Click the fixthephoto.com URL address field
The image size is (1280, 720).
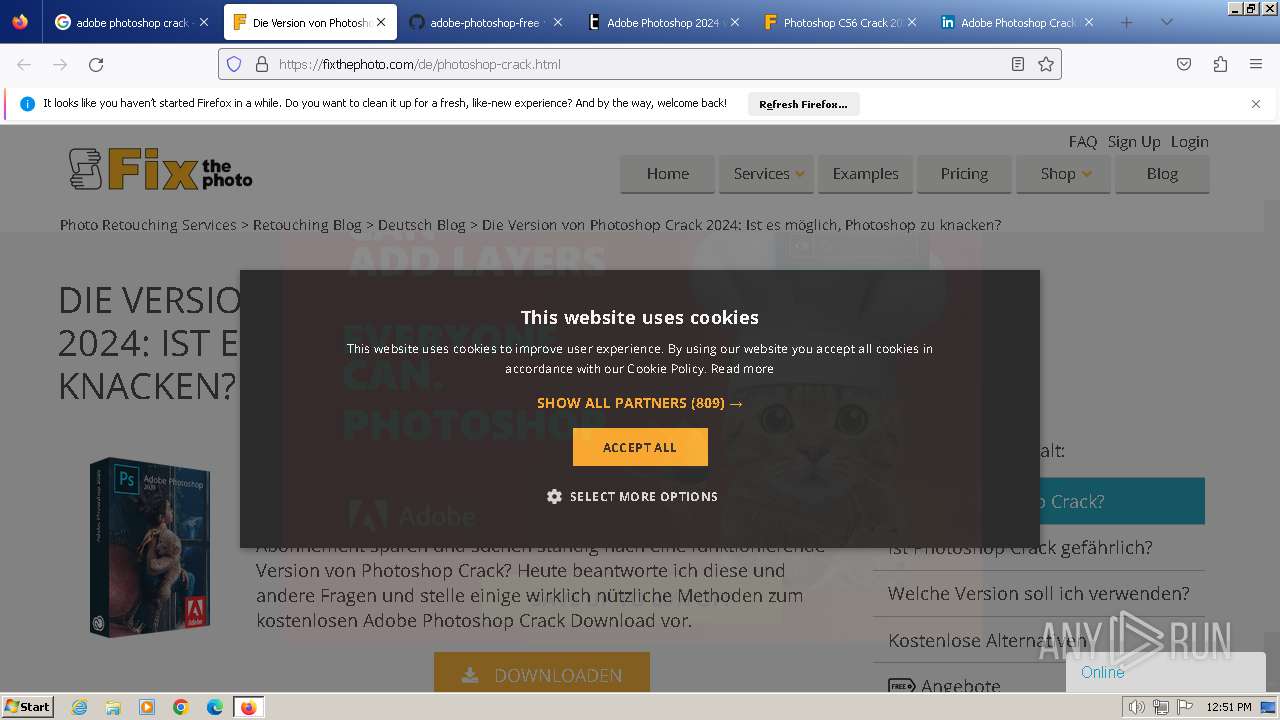click(640, 64)
